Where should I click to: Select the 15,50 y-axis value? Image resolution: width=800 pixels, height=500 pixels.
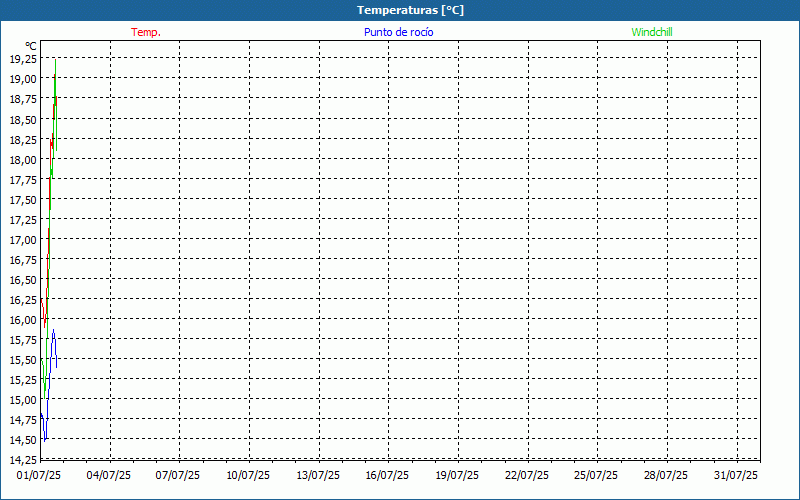coord(23,360)
